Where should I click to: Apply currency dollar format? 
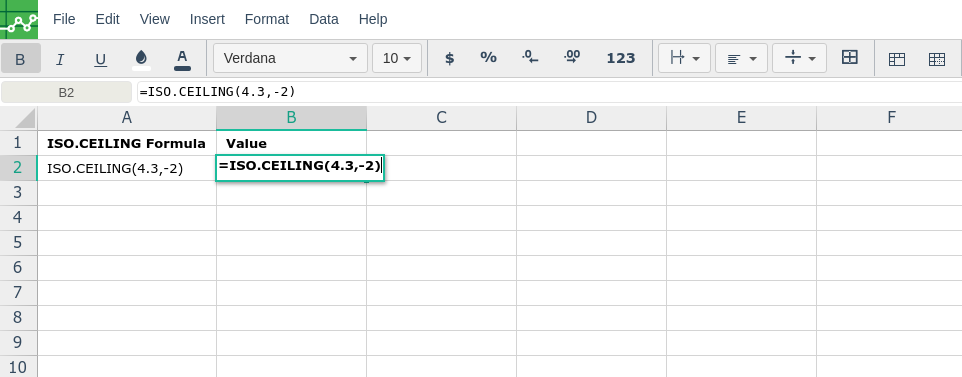[450, 58]
